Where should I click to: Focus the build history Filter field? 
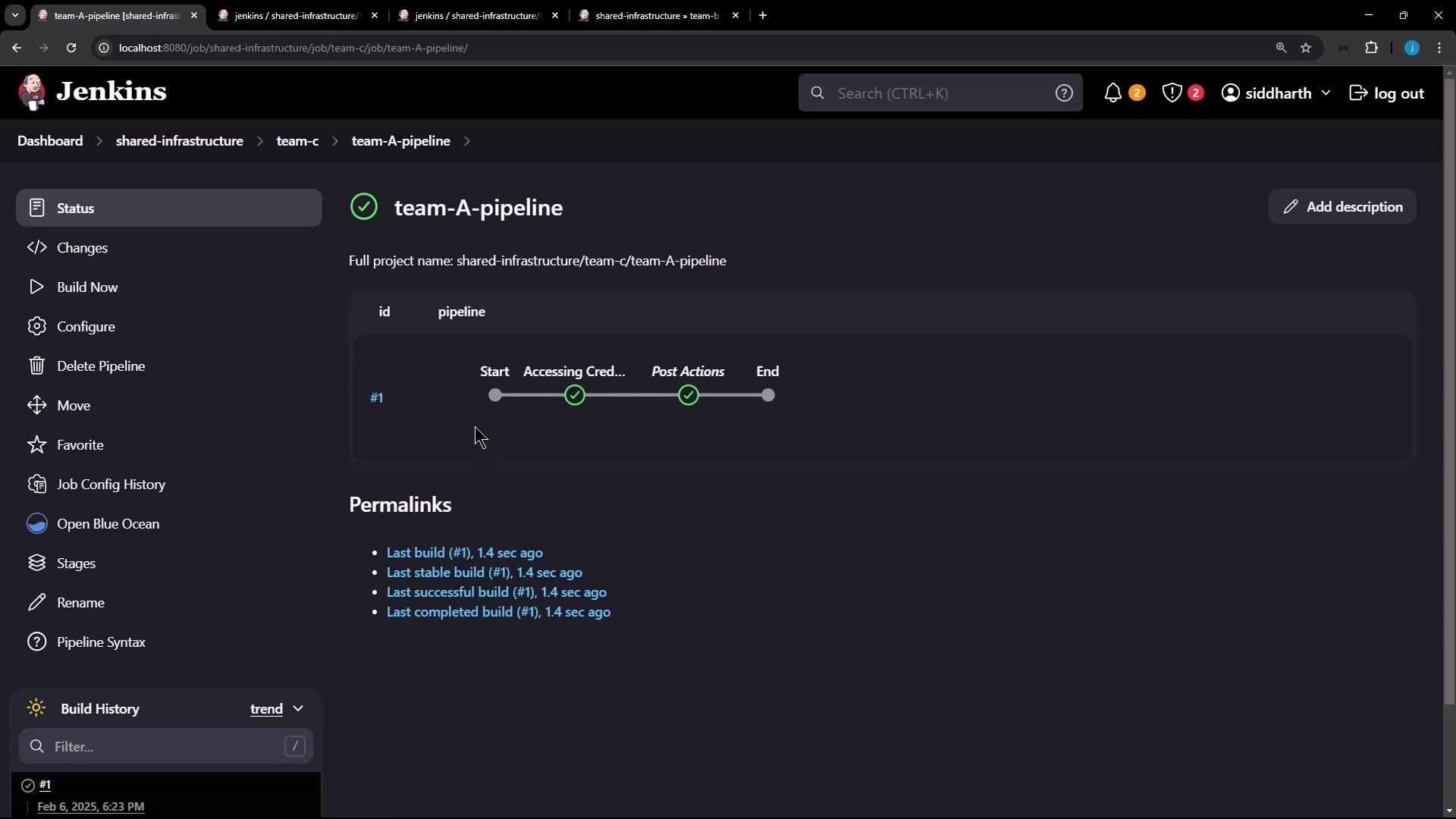coord(166,747)
